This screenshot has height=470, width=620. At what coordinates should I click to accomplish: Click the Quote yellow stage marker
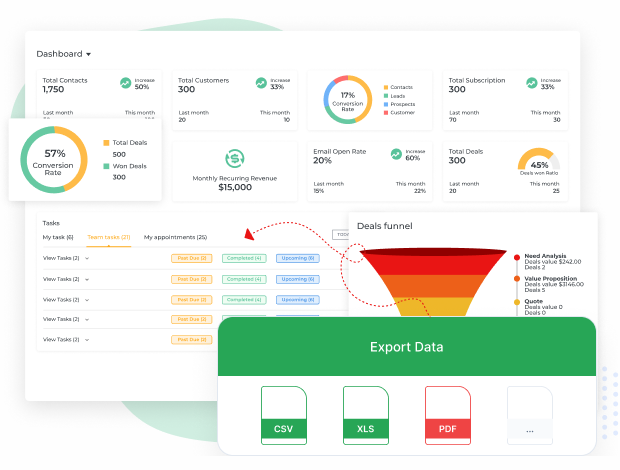click(x=517, y=302)
